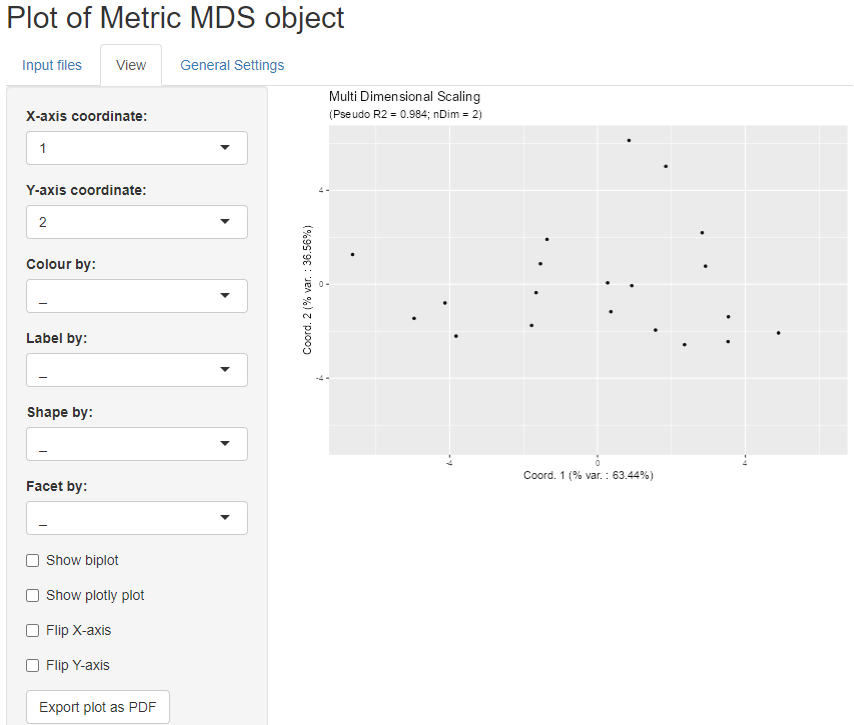Viewport: 854px width, 725px height.
Task: Open the General Settings tab
Action: point(232,65)
